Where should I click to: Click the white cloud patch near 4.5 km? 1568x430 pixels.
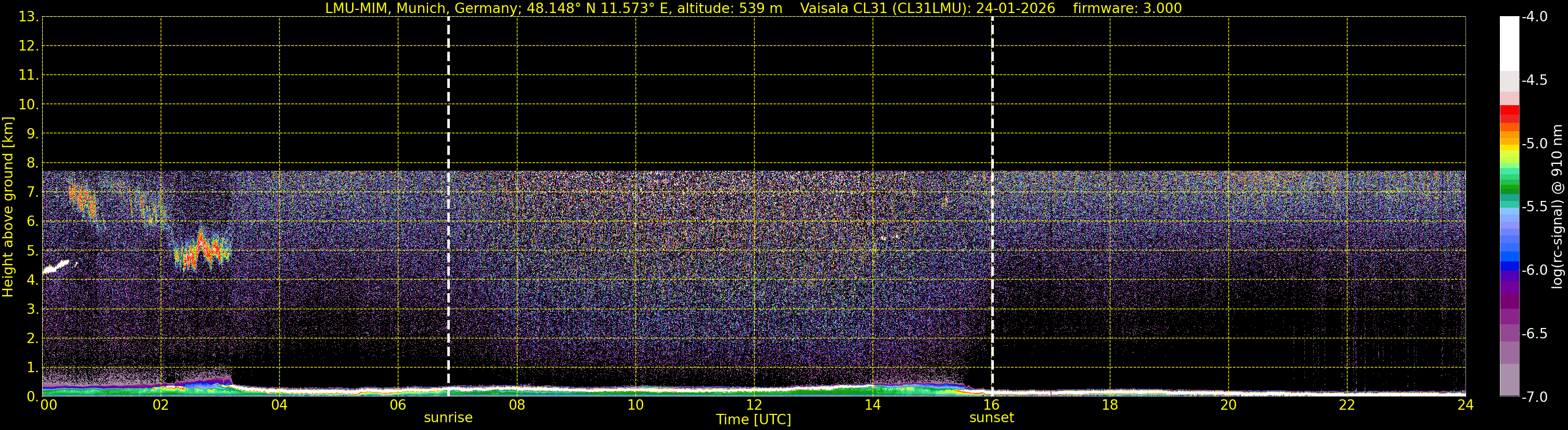[56, 268]
